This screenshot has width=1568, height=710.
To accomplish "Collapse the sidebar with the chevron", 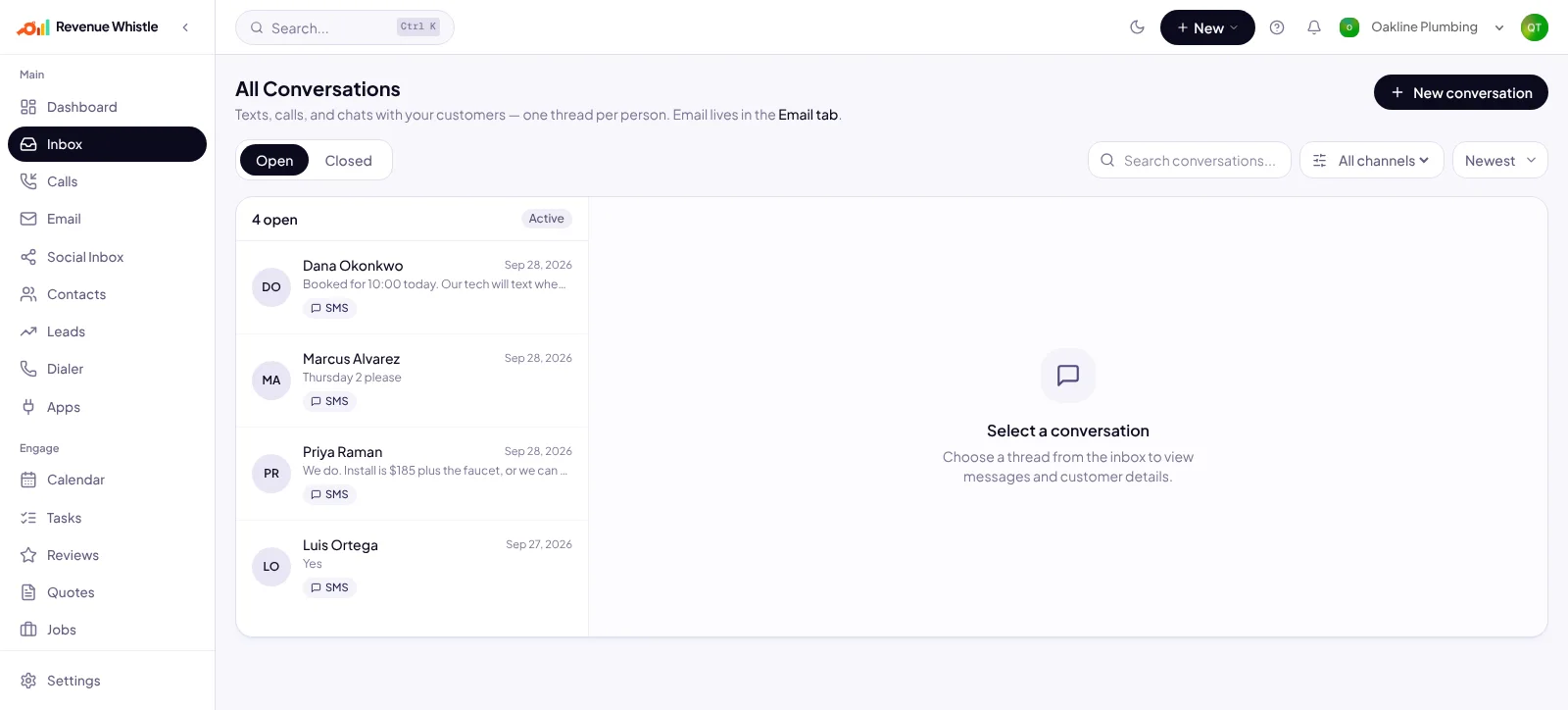I will coord(185,27).
